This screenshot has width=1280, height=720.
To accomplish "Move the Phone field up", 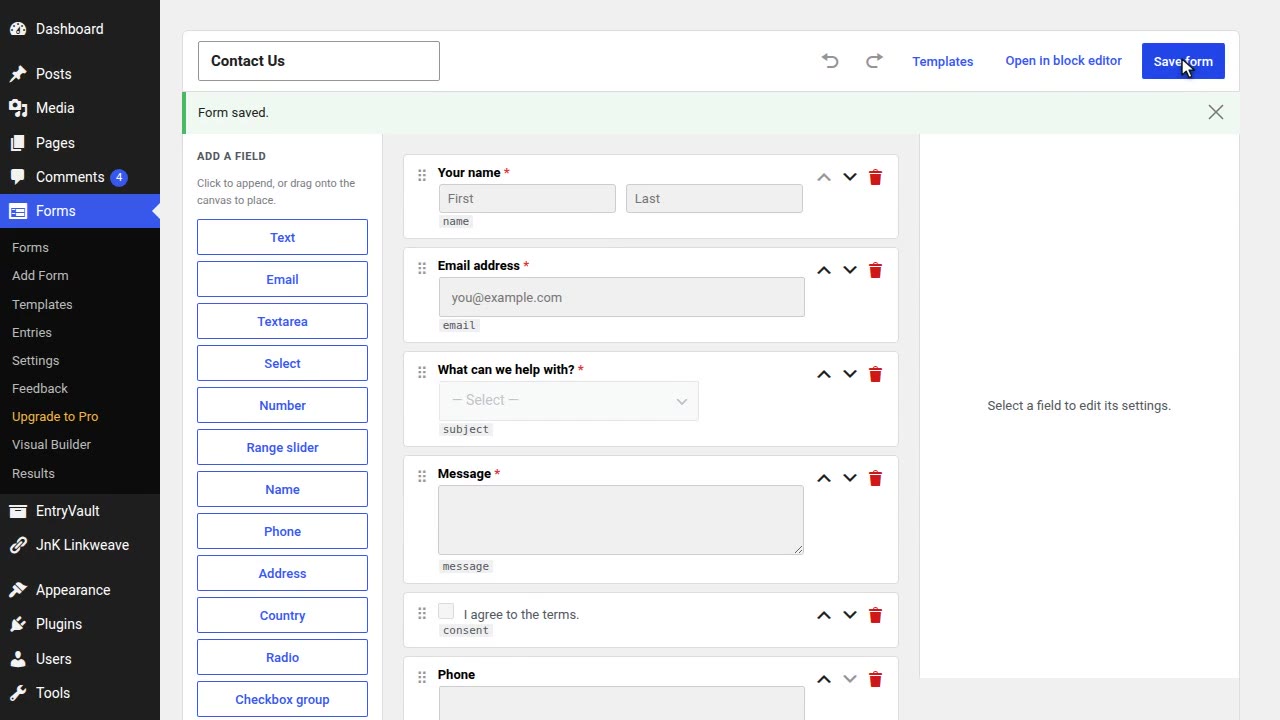I will 824,679.
